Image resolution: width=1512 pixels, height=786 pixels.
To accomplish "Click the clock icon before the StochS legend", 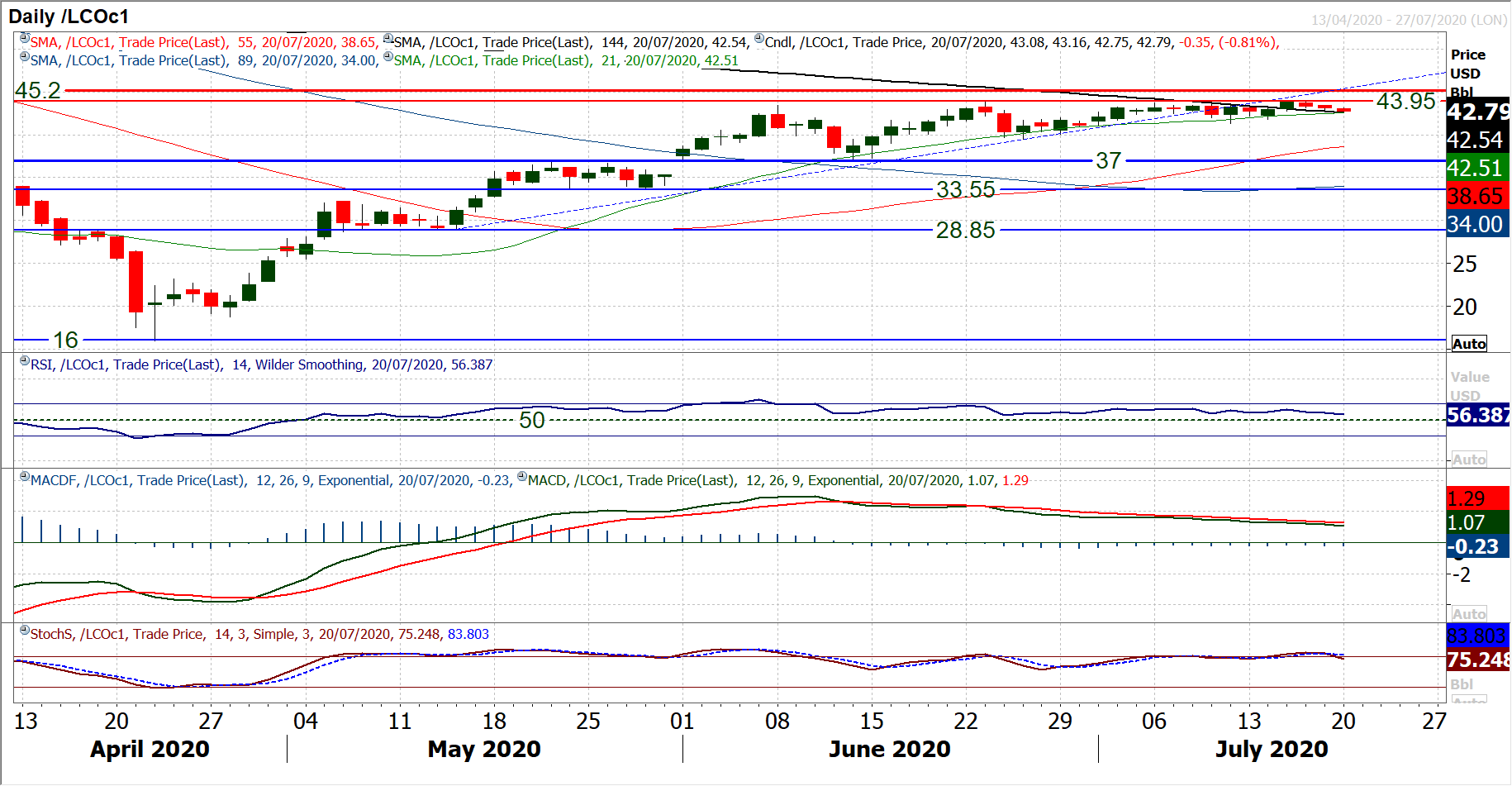I will tap(25, 630).
